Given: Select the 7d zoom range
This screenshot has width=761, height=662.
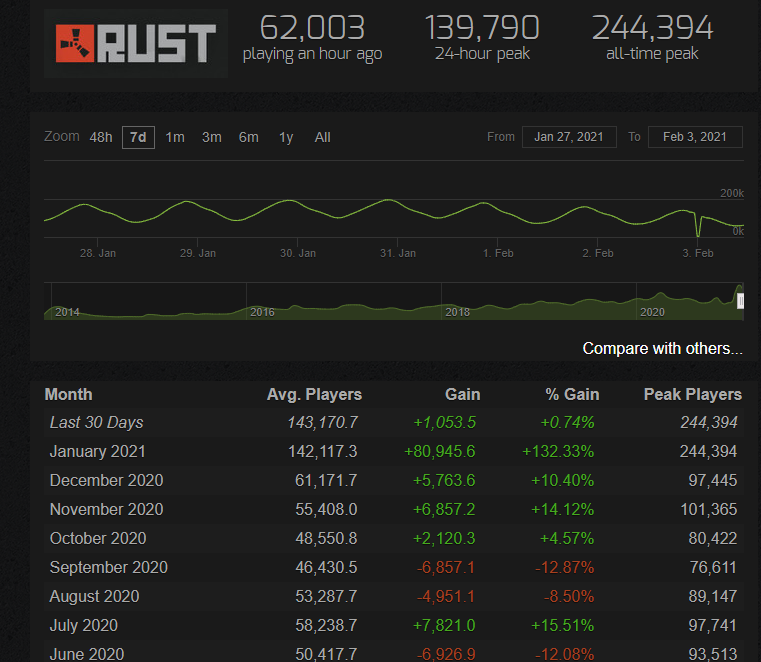Looking at the screenshot, I should [x=138, y=137].
